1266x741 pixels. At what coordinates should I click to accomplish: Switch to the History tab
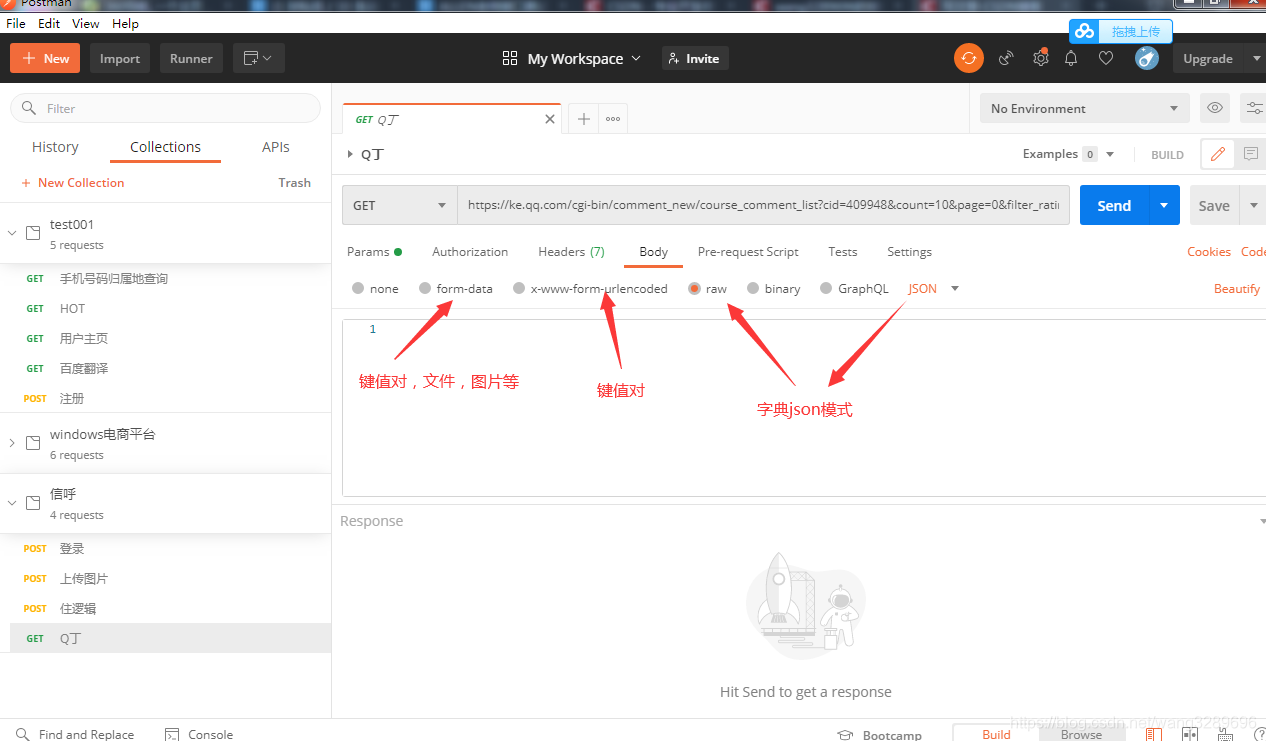(55, 147)
